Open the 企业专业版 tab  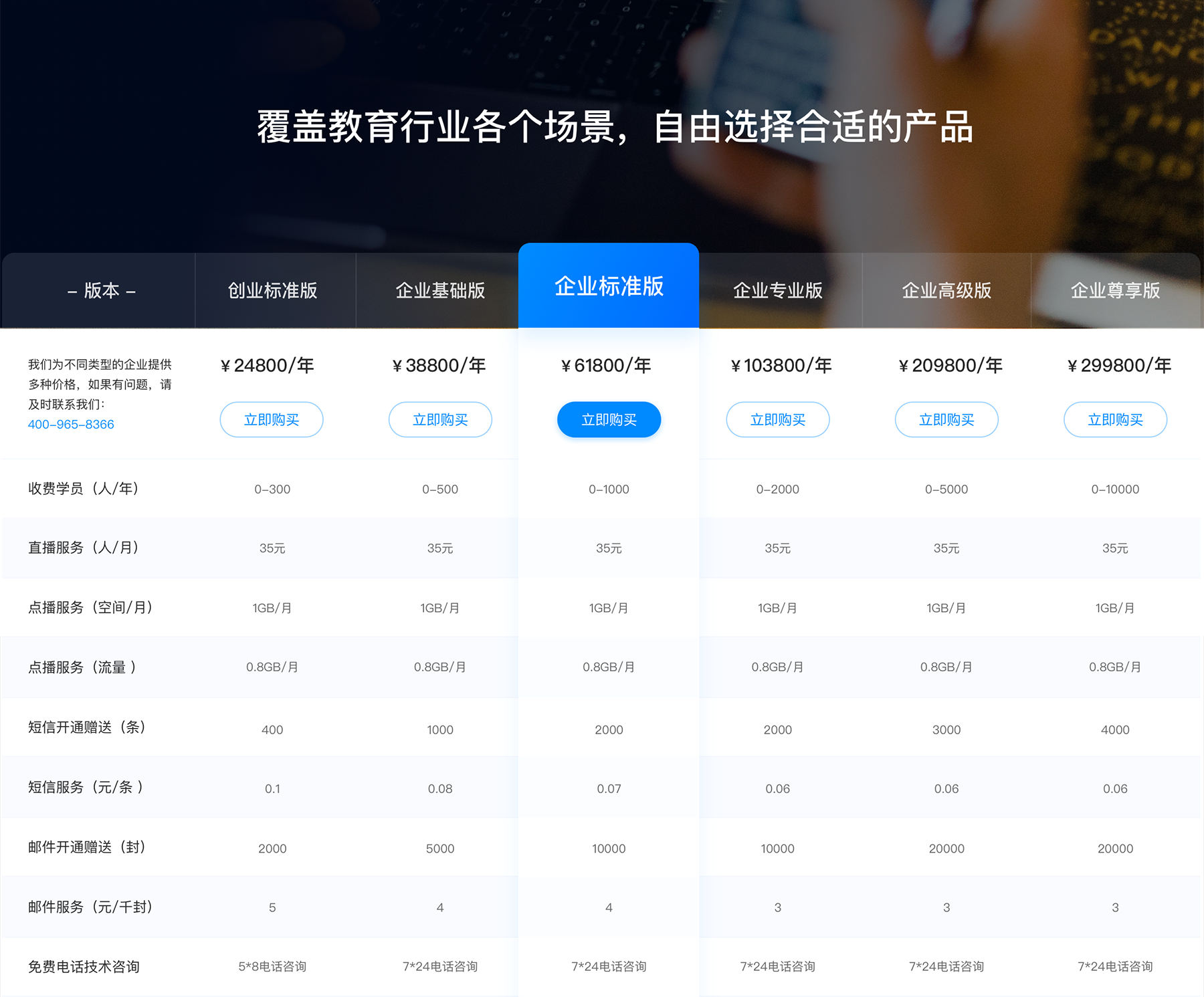point(778,290)
